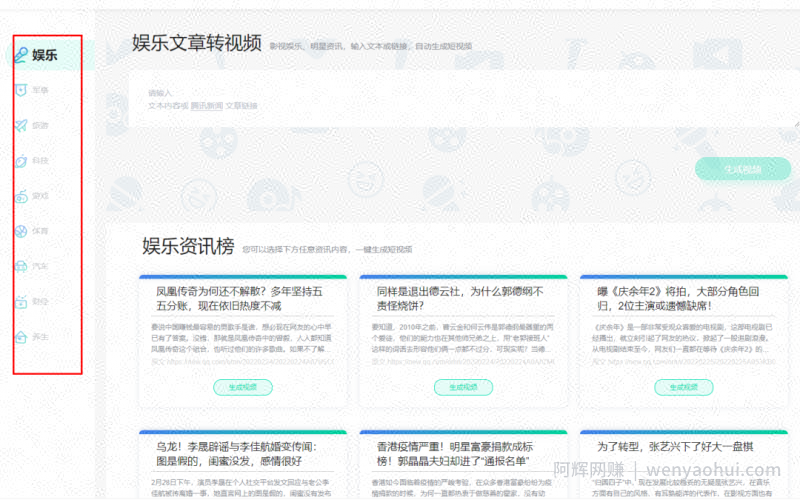
Task: Click the TV-shaped icon for 财经
Action: point(21,302)
